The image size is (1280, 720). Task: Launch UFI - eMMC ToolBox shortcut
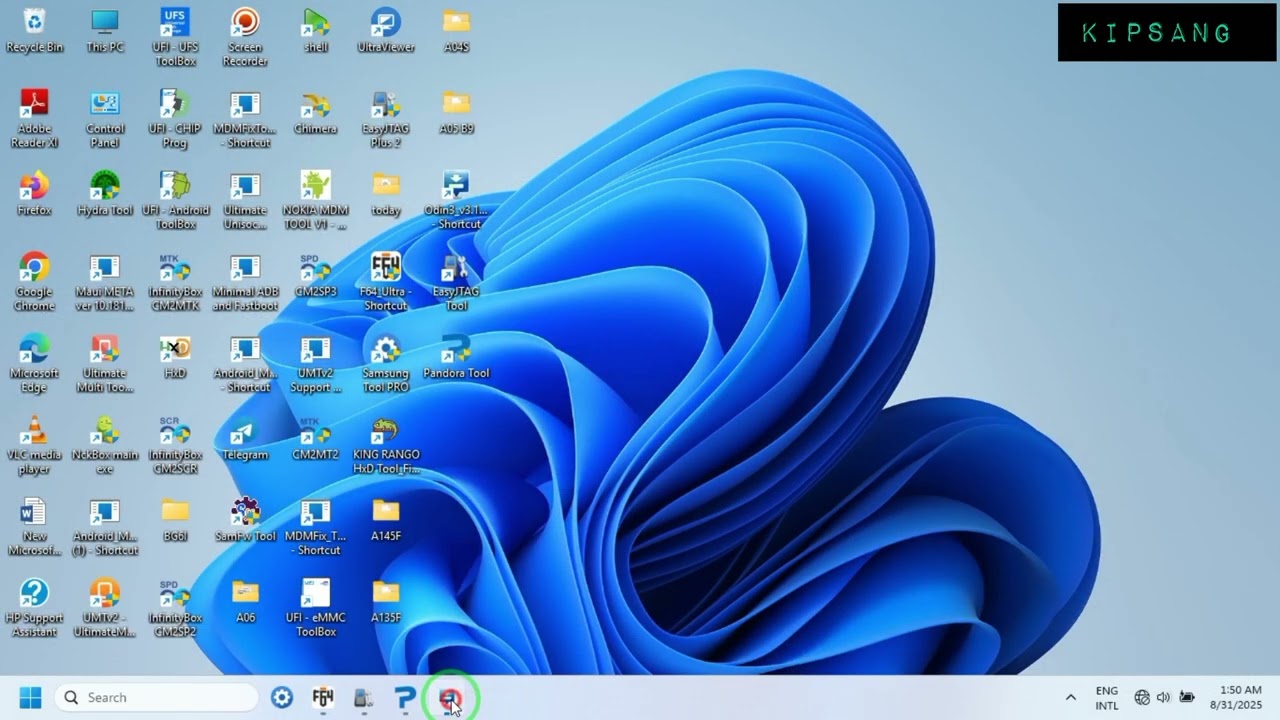[x=316, y=608]
